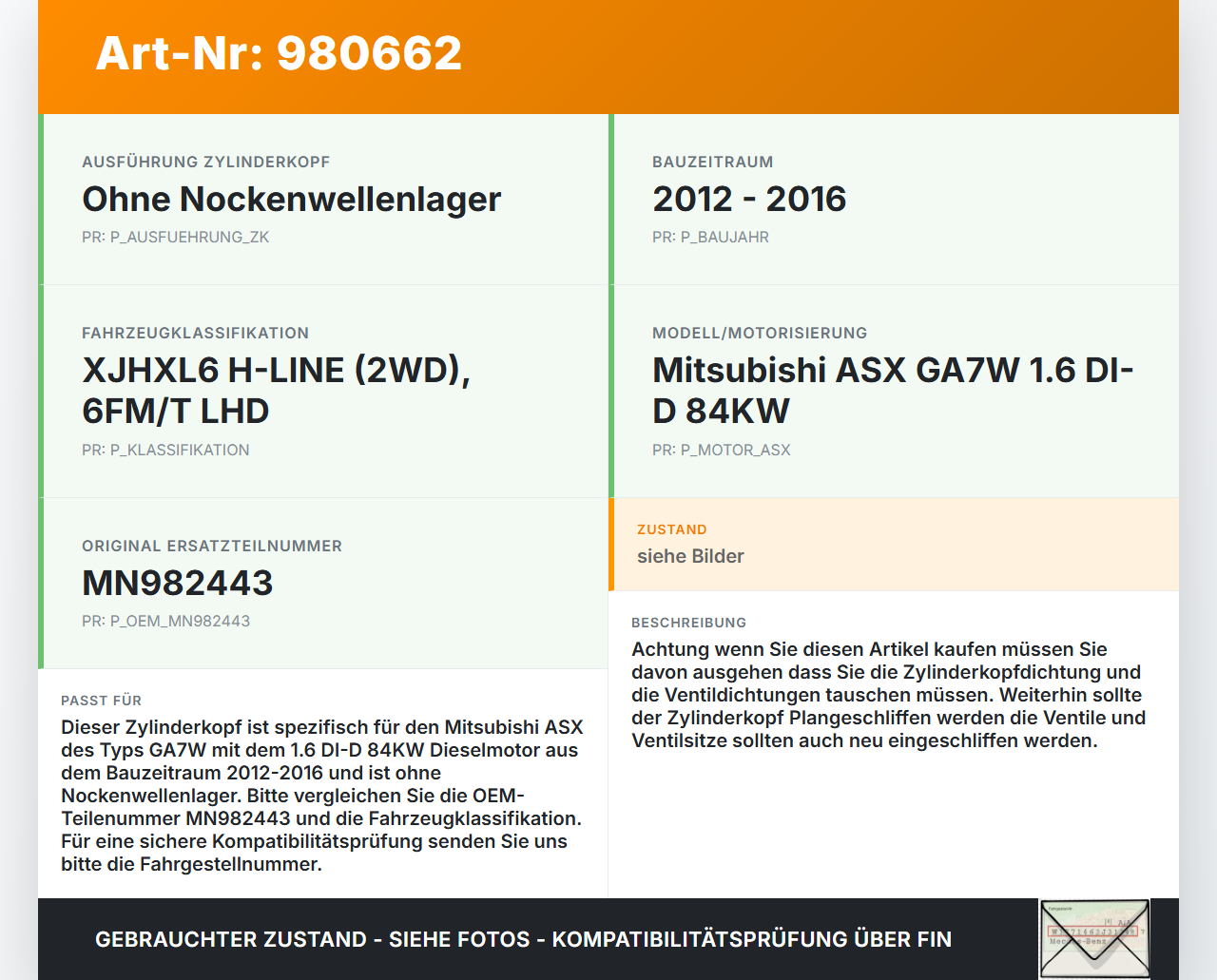Select the AUSFÜHRUNG ZYLINDERKOPF section label
1217x980 pixels.
tap(206, 162)
